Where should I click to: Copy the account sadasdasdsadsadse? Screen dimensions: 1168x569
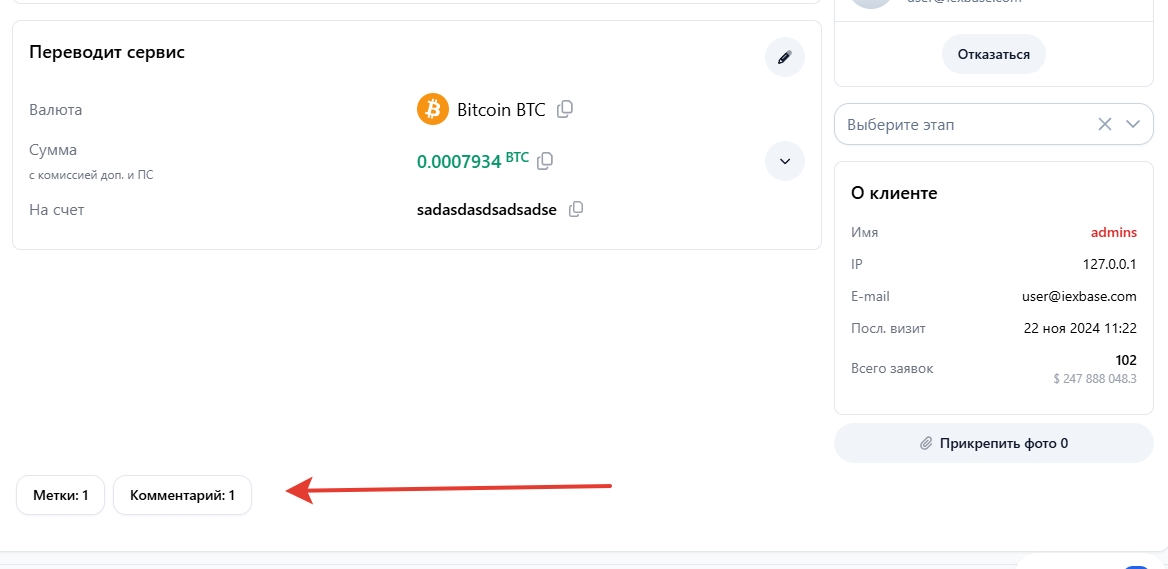pyautogui.click(x=576, y=210)
